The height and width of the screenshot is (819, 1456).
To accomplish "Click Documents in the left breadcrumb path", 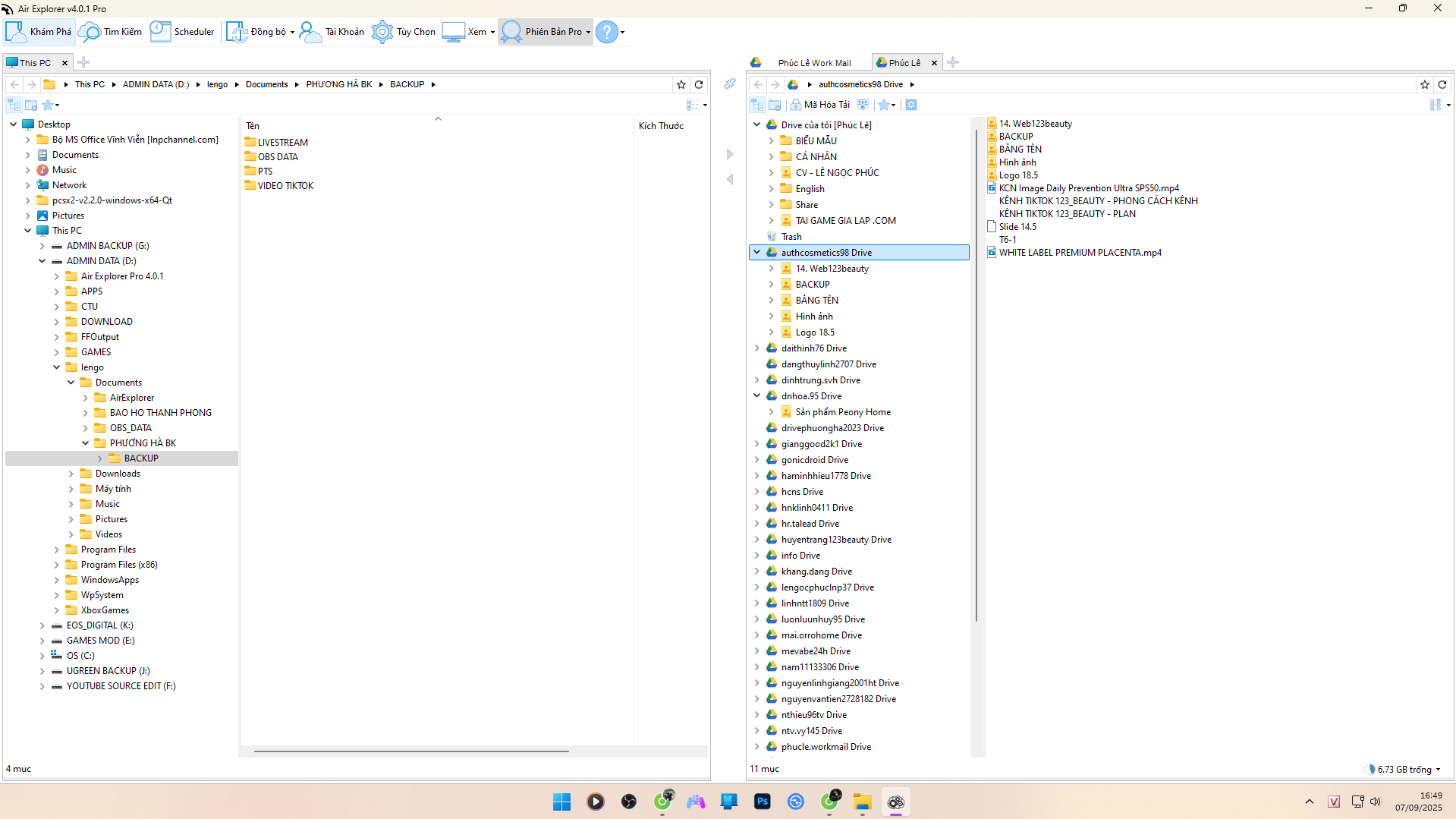I will [266, 84].
